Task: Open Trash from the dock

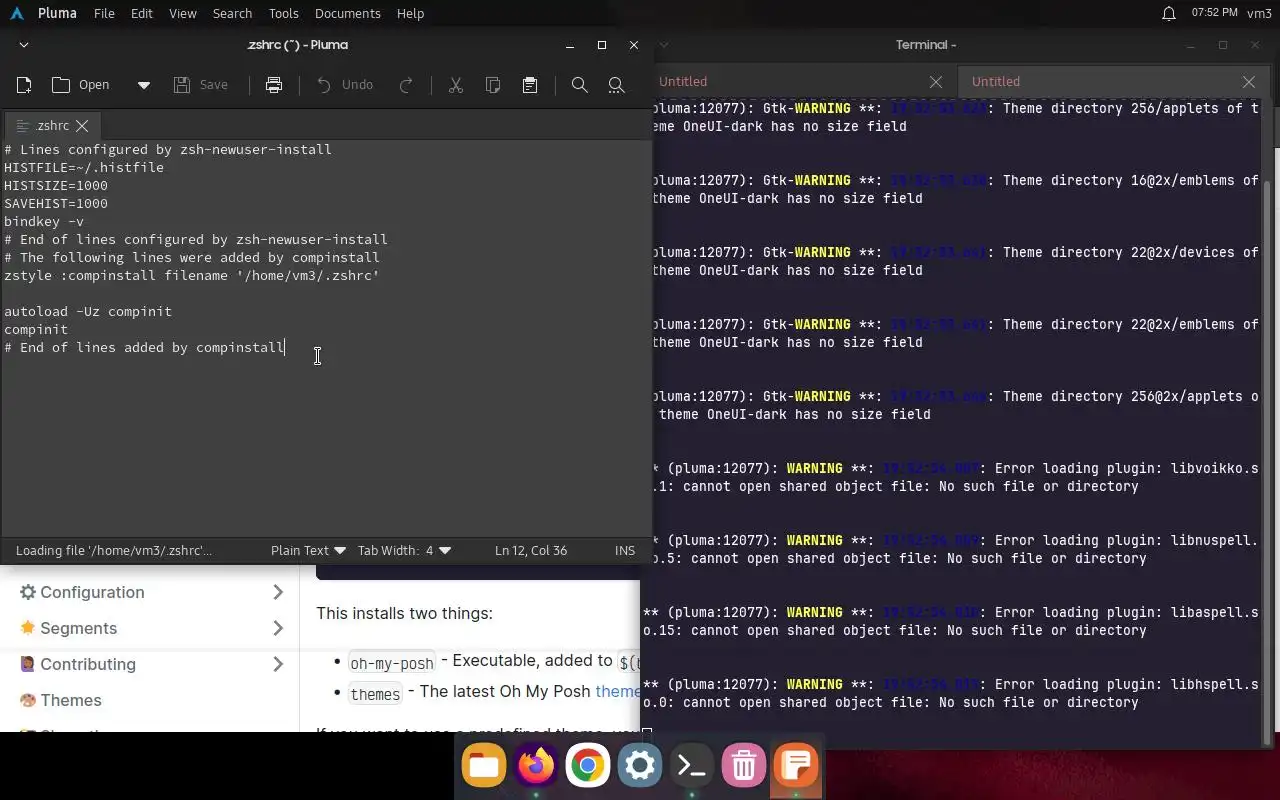Action: (x=744, y=767)
